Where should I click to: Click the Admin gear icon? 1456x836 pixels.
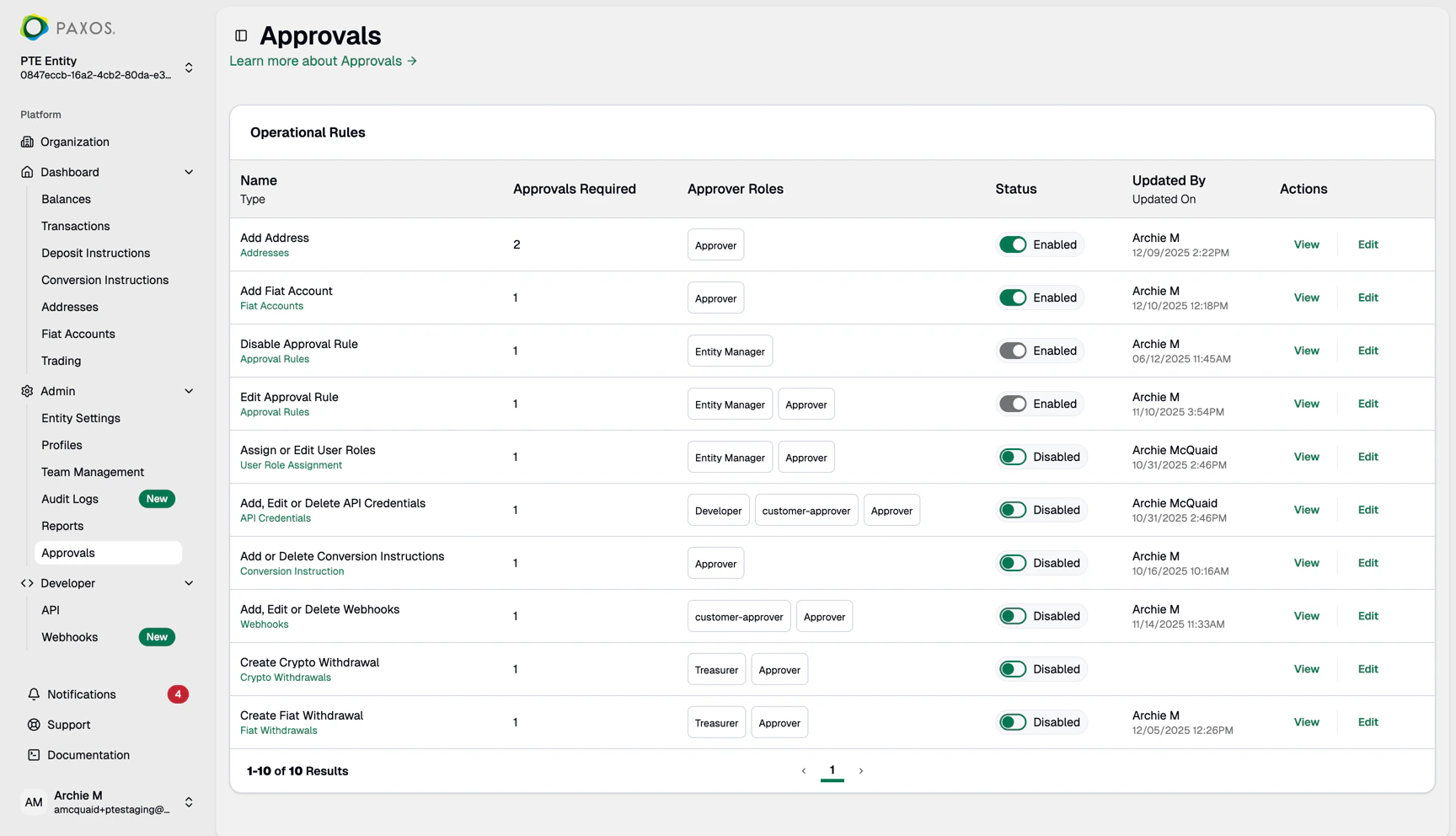28,391
